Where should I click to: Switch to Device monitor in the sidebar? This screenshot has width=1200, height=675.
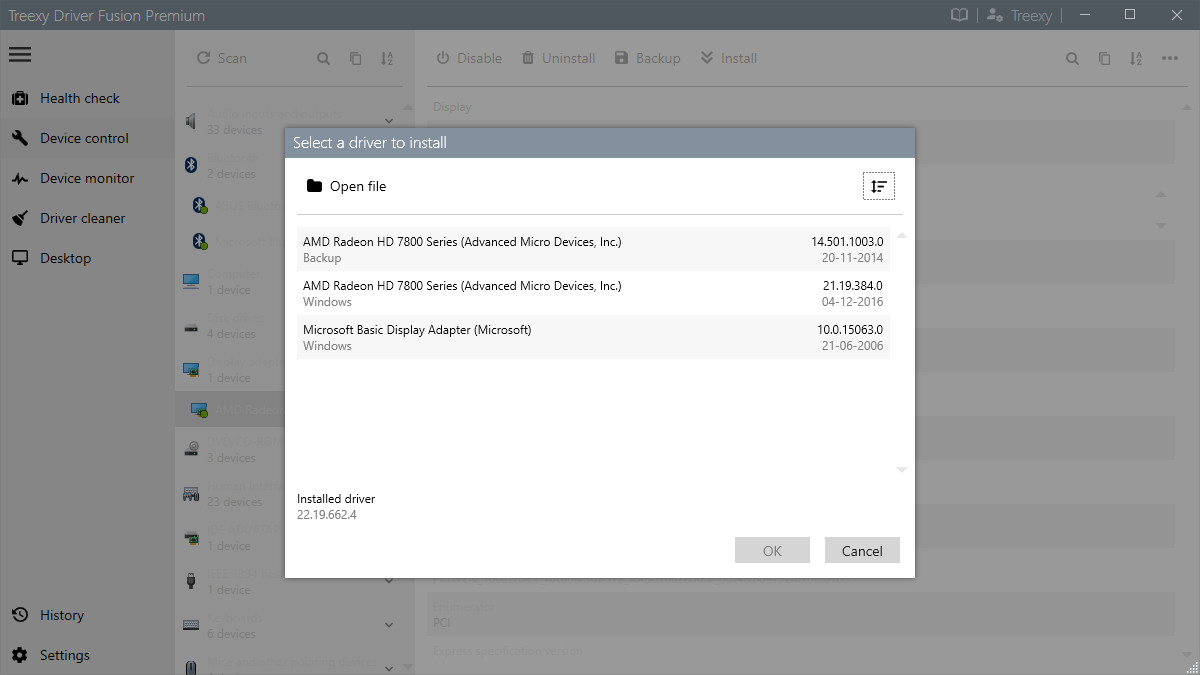click(x=87, y=178)
